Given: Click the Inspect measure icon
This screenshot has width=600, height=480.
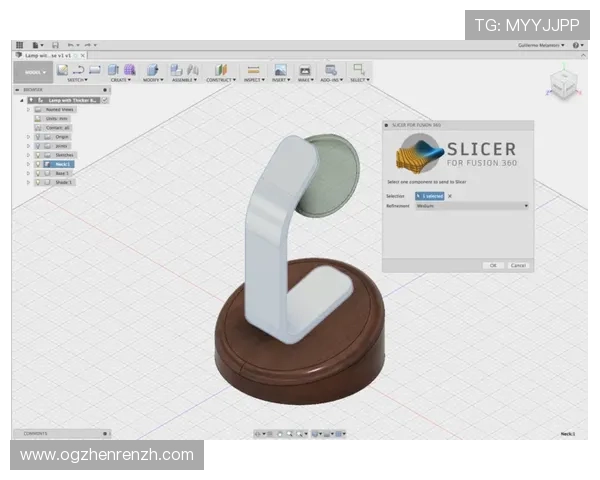Looking at the screenshot, I should click(x=254, y=70).
